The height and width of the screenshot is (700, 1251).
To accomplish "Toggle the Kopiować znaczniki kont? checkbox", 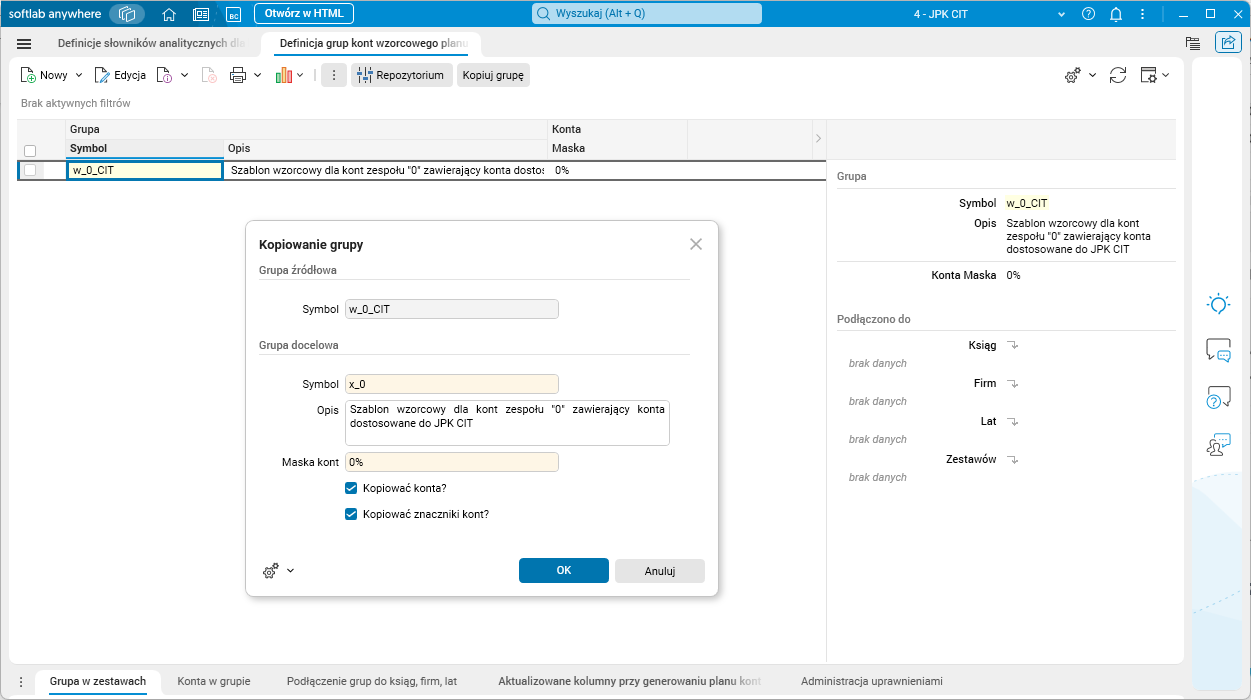I will pyautogui.click(x=351, y=514).
